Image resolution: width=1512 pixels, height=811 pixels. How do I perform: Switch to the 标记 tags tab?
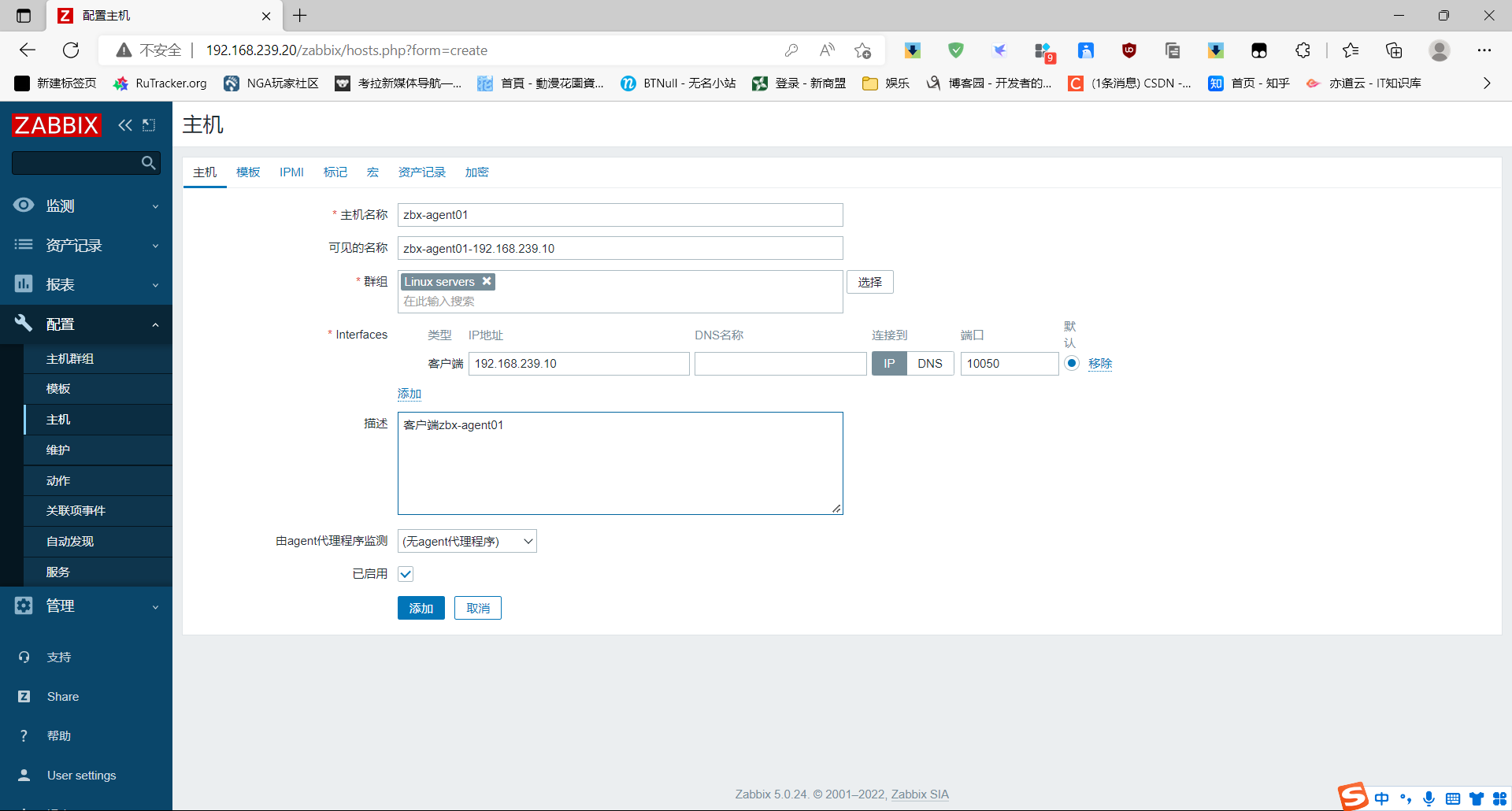pos(335,172)
